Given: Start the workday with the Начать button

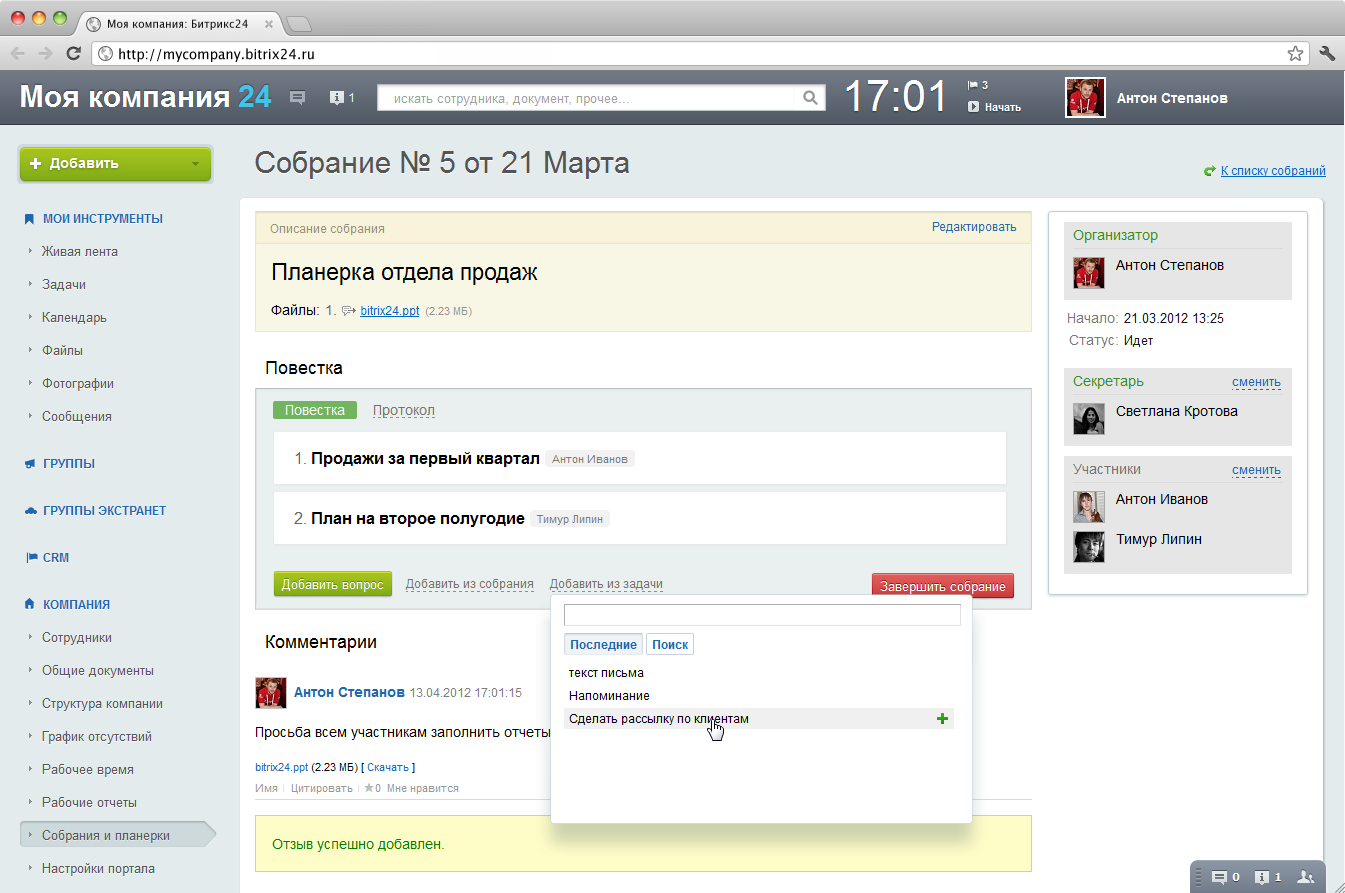Looking at the screenshot, I should 994,107.
